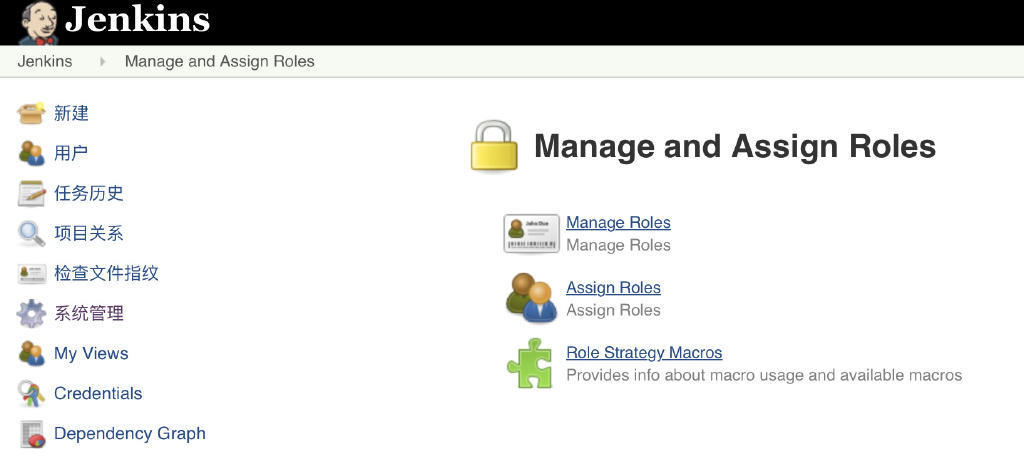Open Credentials in the sidebar
This screenshot has width=1024, height=464.
tap(98, 393)
